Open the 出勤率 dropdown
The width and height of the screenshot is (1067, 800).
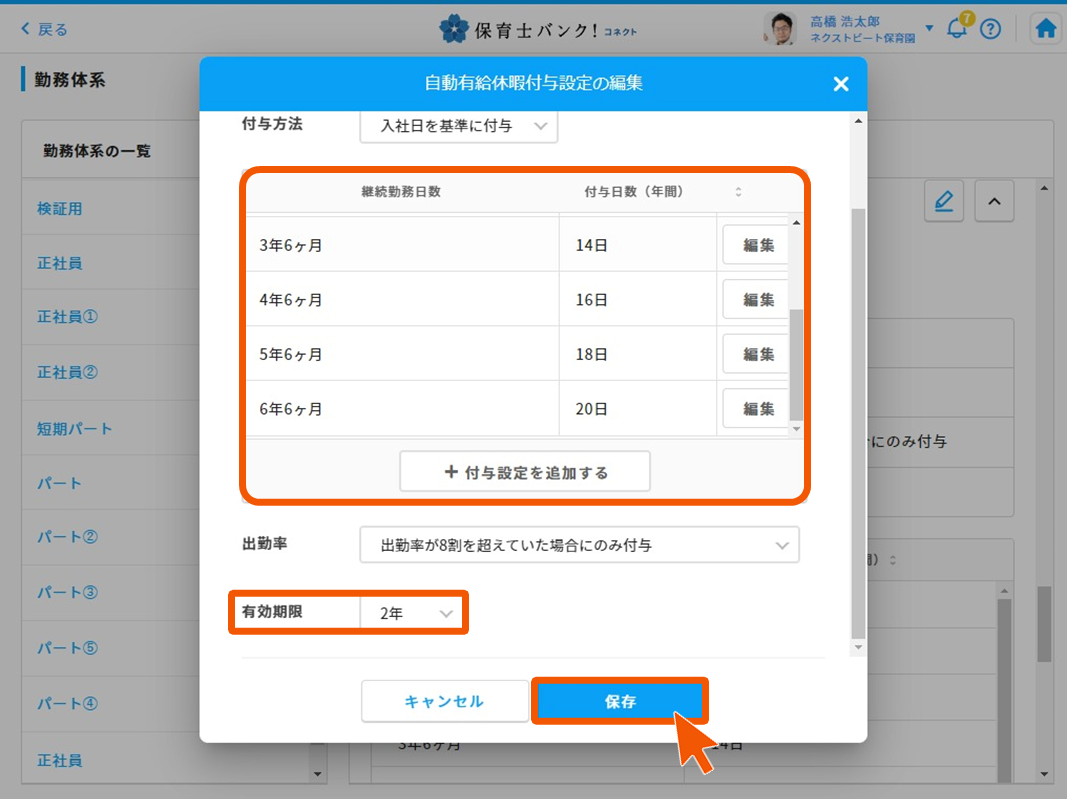[x=580, y=544]
